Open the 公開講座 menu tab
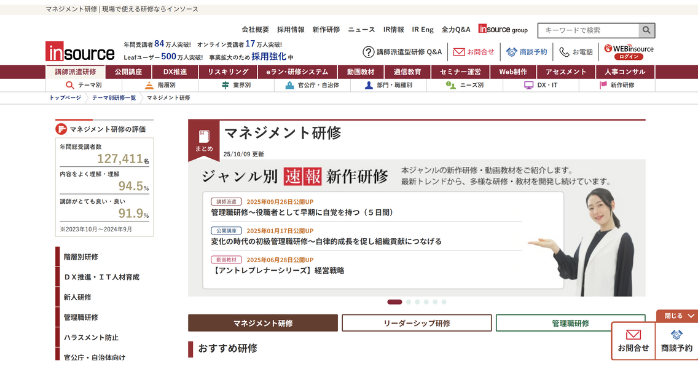698x365 pixels. (128, 72)
